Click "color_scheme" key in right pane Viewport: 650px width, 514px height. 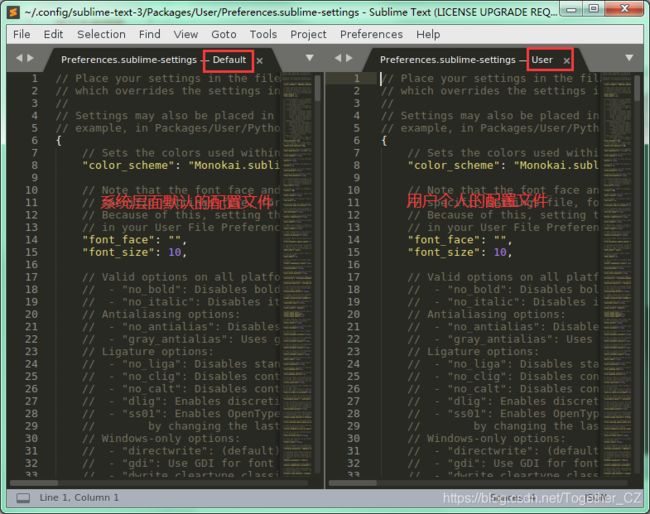454,165
